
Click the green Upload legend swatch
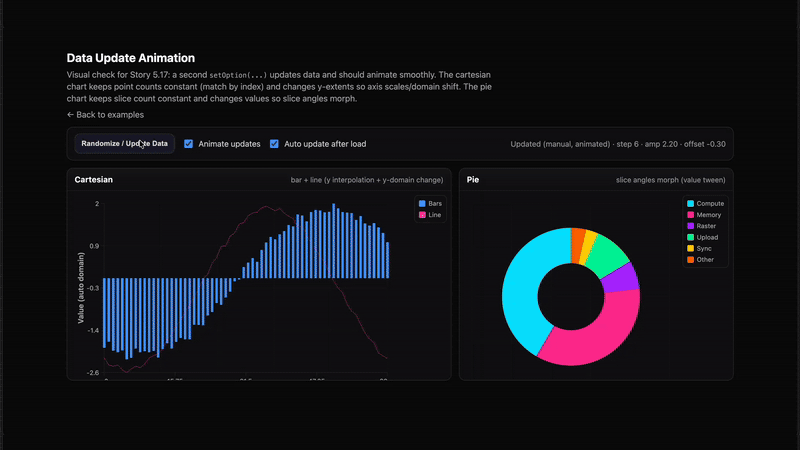click(690, 238)
